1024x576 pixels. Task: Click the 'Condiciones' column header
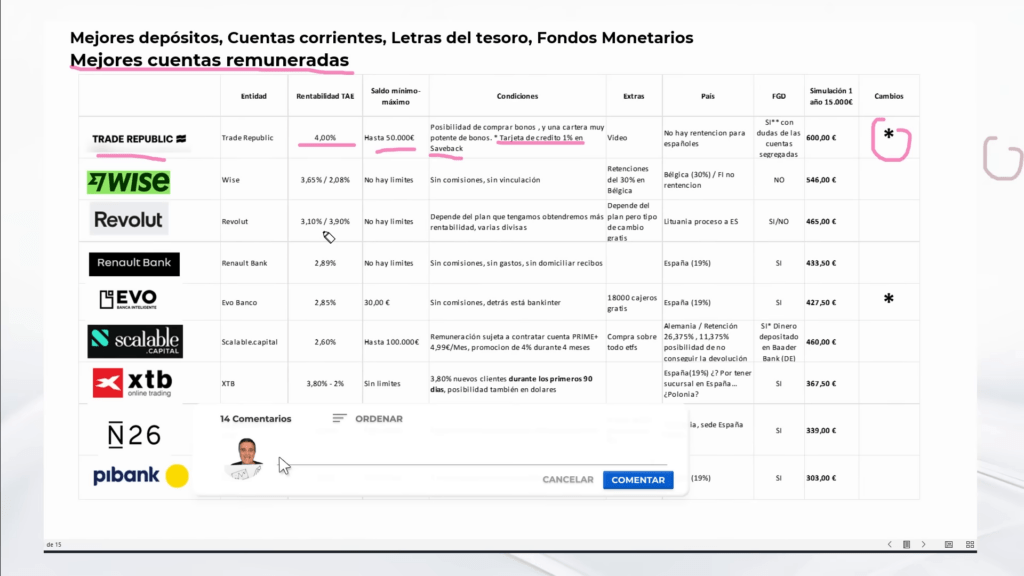click(517, 96)
